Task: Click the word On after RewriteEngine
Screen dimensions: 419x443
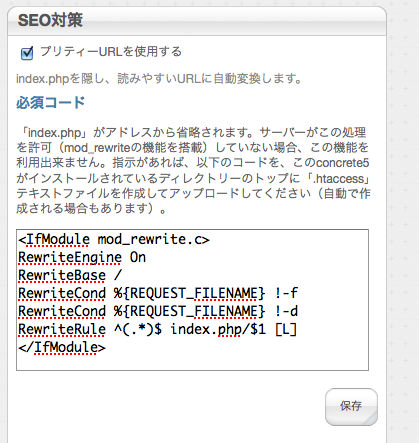Action: (138, 257)
